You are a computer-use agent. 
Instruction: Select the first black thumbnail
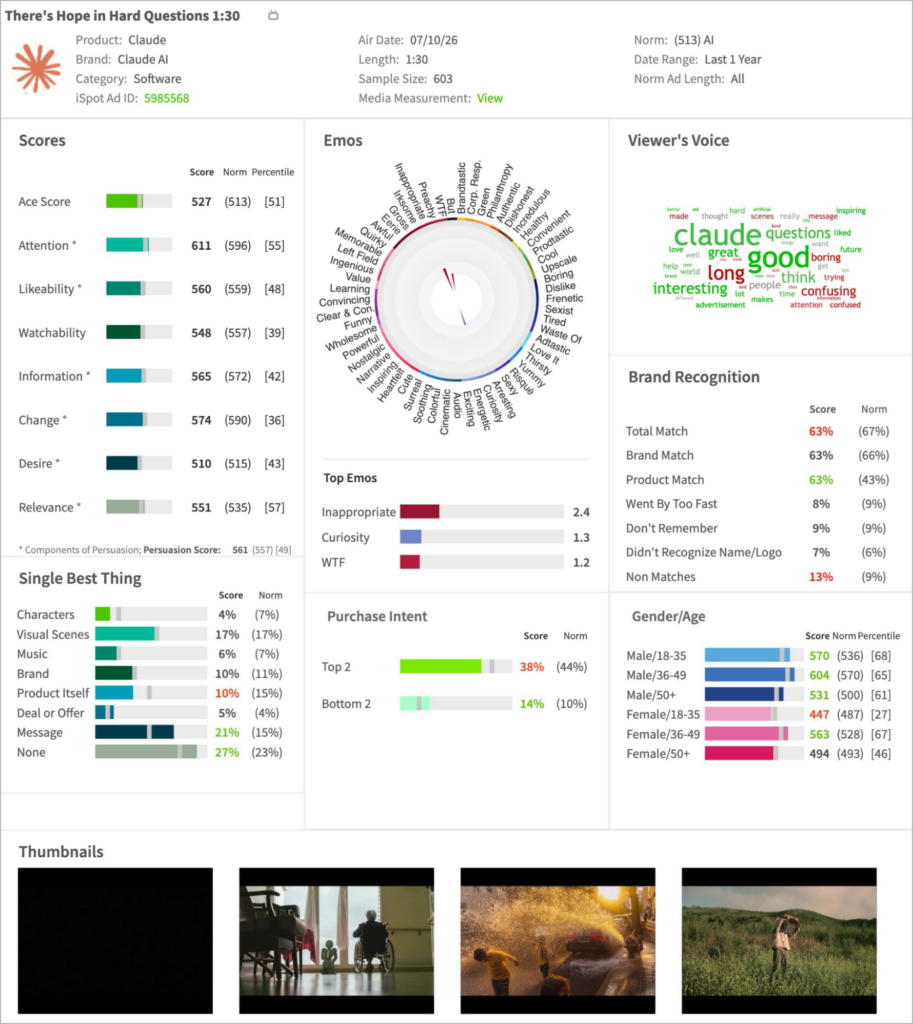tap(115, 940)
